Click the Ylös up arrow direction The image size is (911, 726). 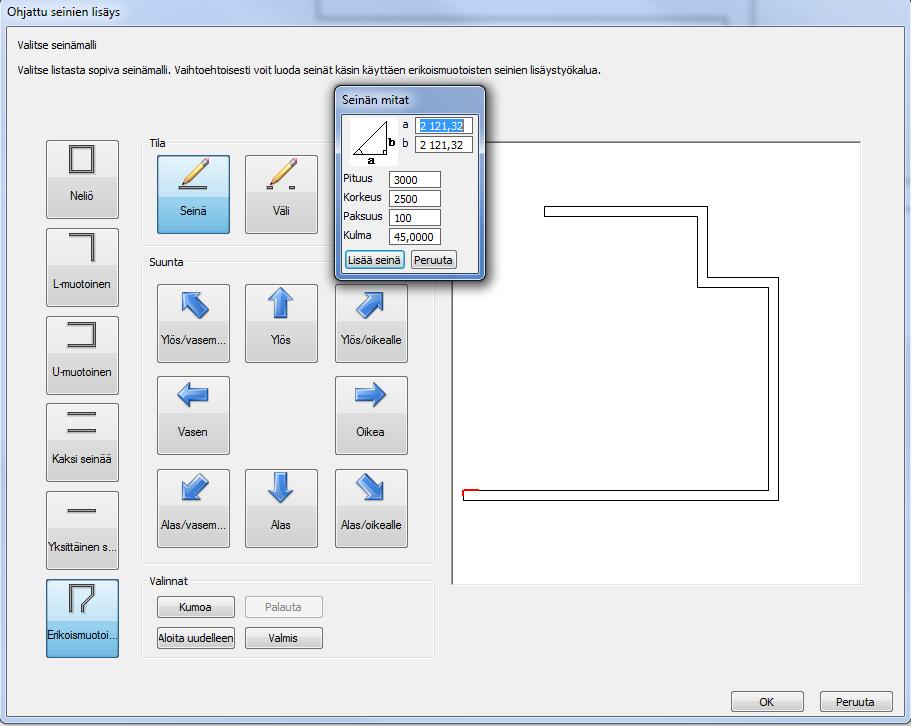(x=281, y=324)
